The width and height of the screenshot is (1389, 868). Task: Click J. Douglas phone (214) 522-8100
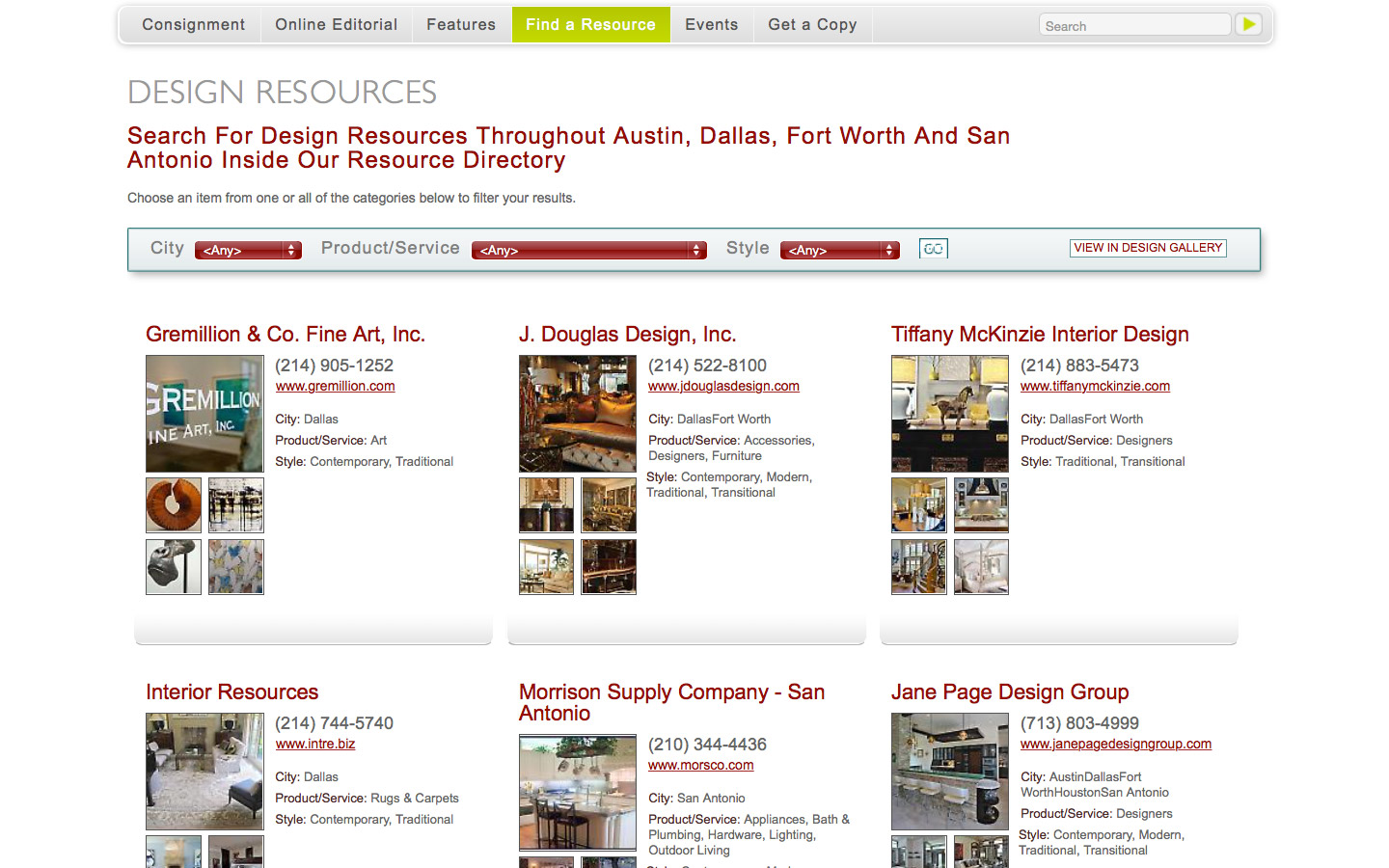[707, 366]
